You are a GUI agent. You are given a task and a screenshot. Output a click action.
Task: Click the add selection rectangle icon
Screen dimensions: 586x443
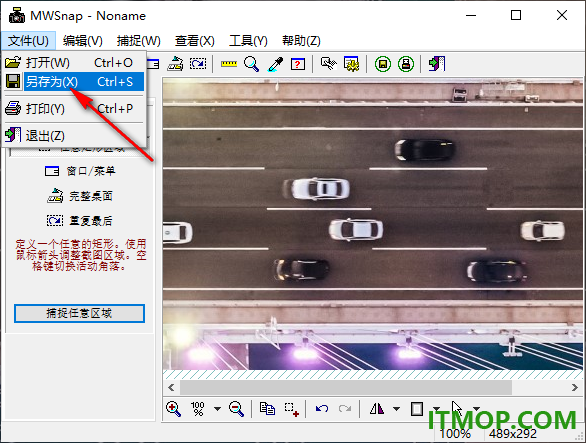pyautogui.click(x=292, y=409)
